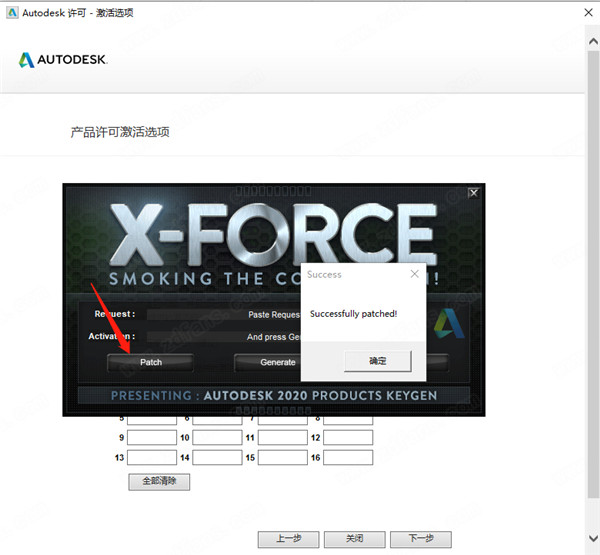Close the Success message dialog

click(x=414, y=274)
